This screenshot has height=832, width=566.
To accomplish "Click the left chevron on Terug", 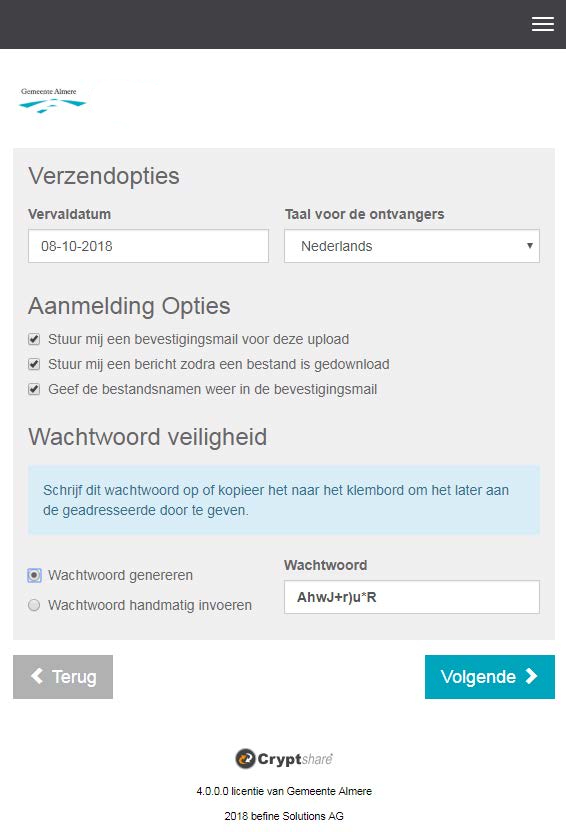I will (x=37, y=676).
